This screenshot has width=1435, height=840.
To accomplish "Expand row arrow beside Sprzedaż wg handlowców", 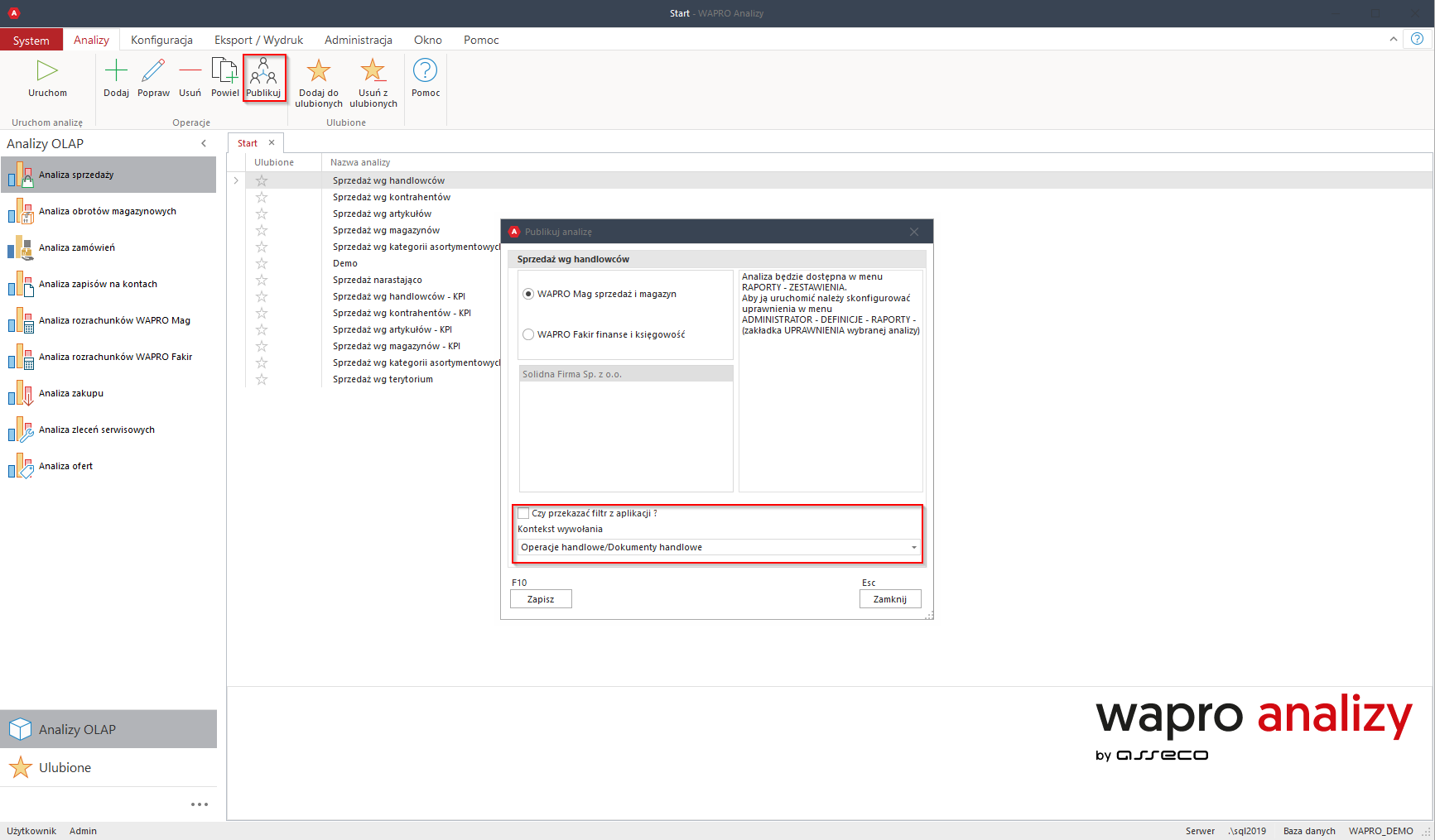I will [x=236, y=180].
